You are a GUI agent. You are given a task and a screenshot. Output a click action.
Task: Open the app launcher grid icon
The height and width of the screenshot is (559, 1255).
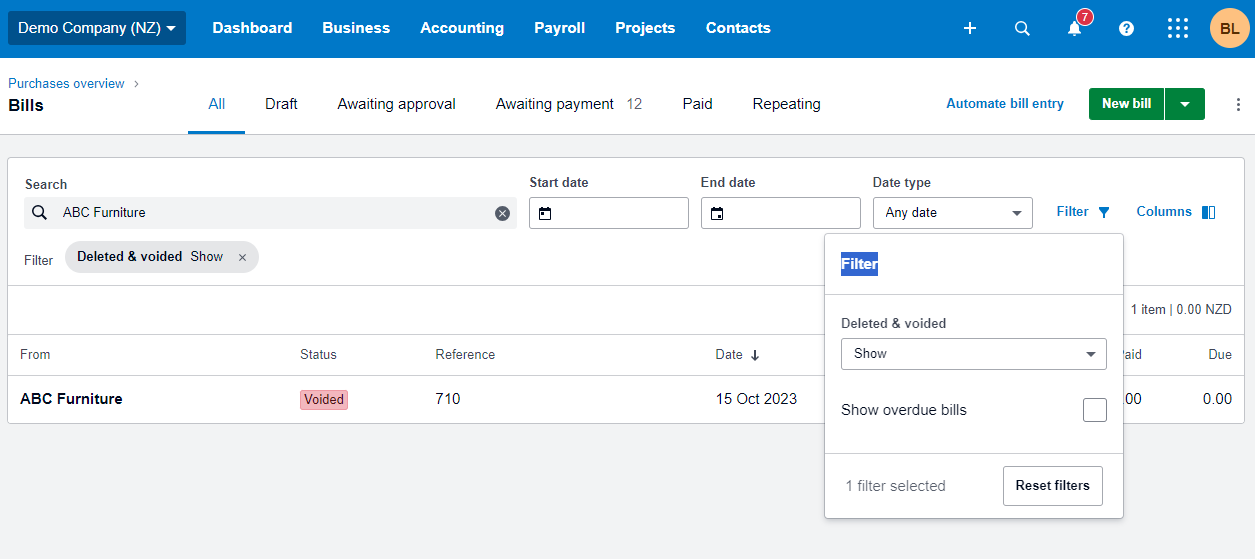(x=1178, y=28)
